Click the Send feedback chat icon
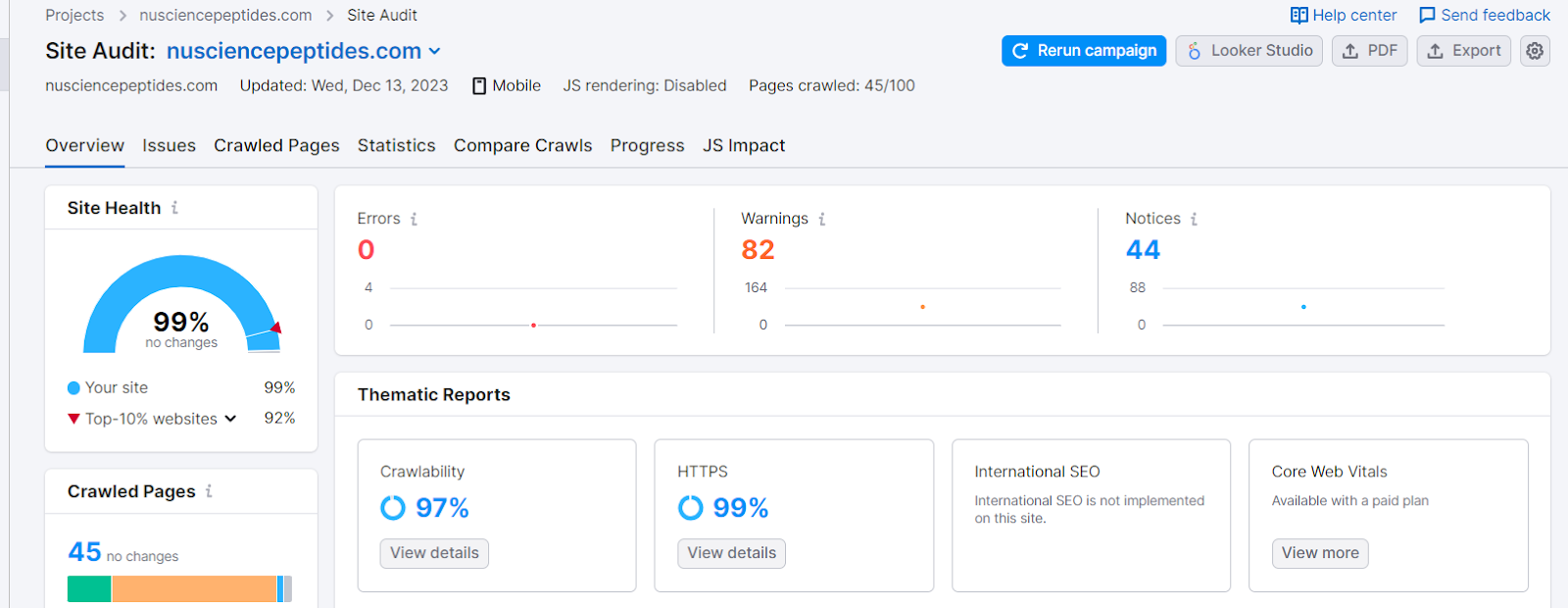Screen dimensions: 1568x608 [1427, 16]
